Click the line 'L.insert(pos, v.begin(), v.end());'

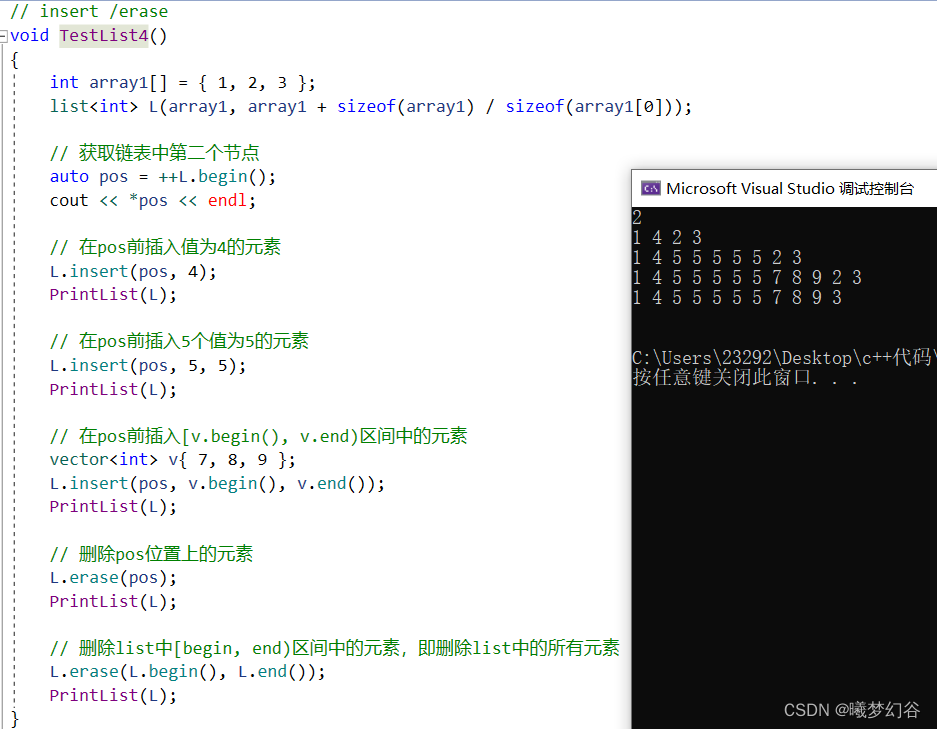coord(217,483)
